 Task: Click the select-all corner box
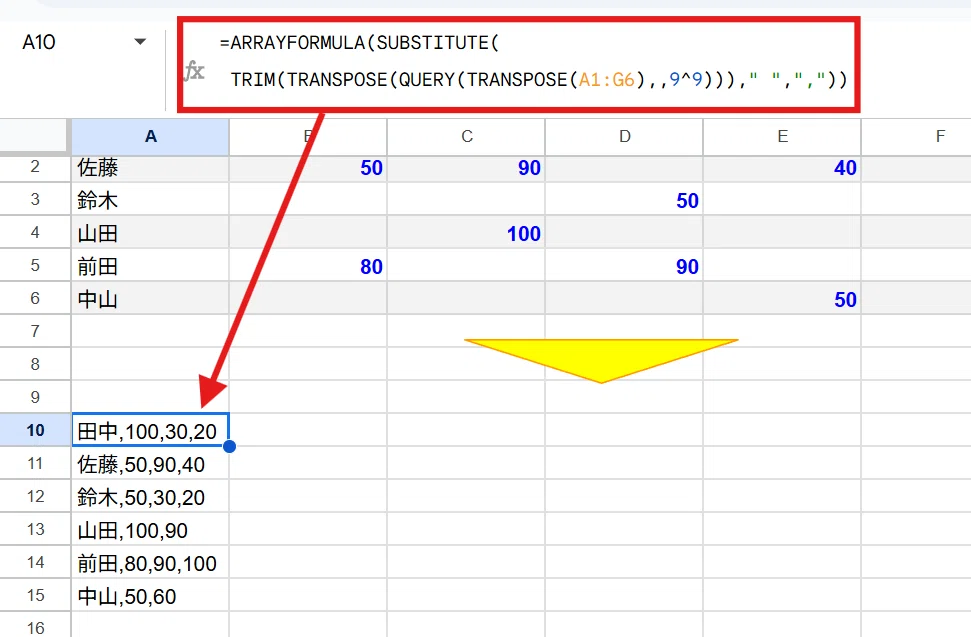pos(33,136)
